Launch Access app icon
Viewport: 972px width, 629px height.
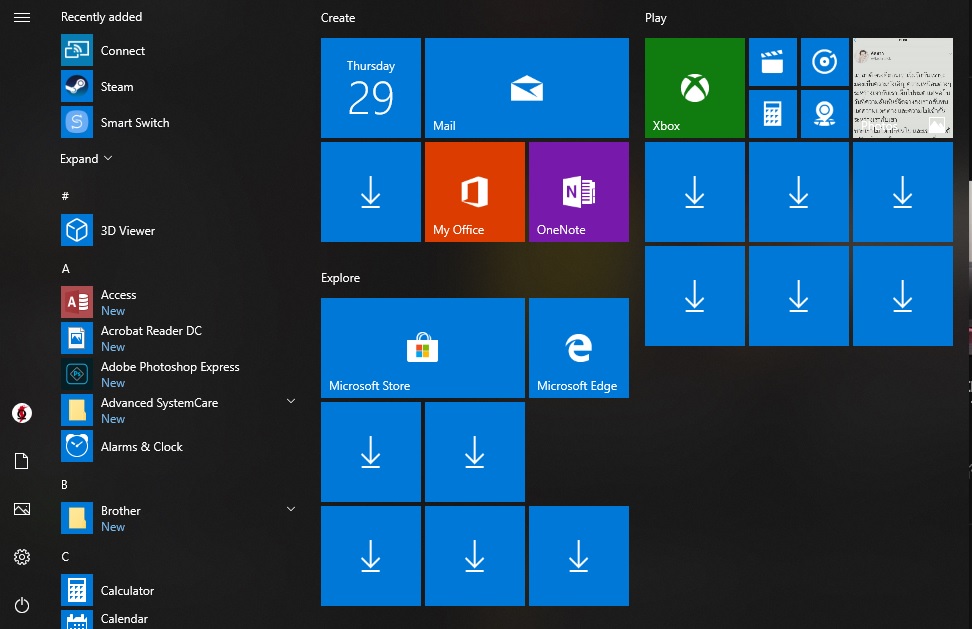click(77, 302)
